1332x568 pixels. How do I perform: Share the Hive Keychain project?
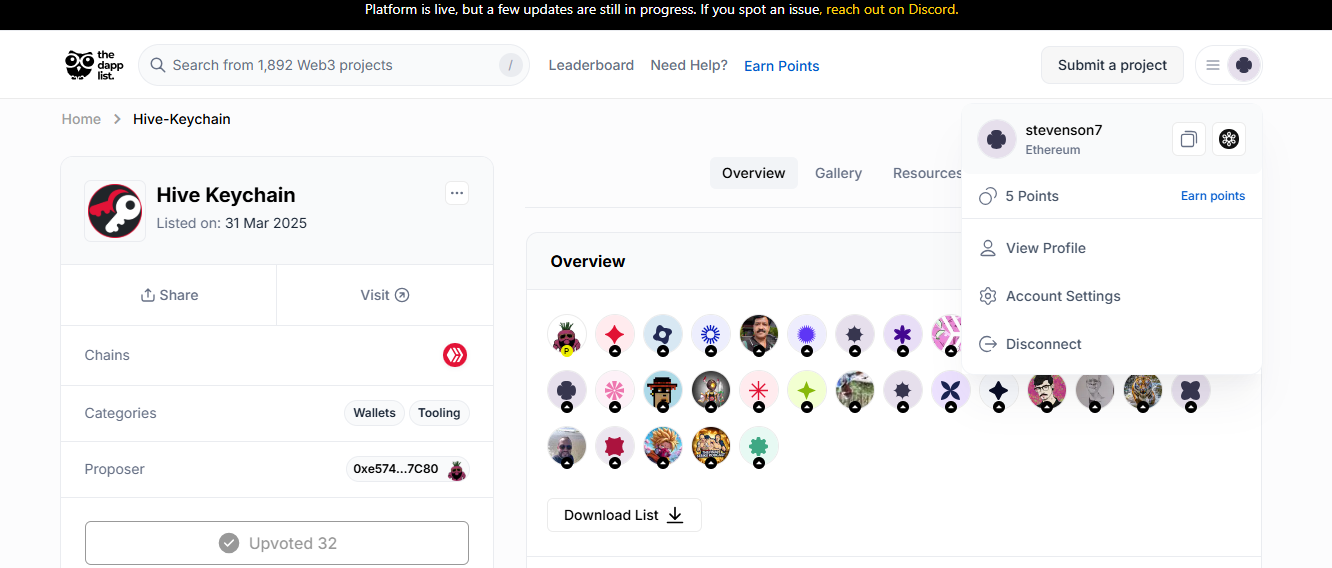point(169,295)
